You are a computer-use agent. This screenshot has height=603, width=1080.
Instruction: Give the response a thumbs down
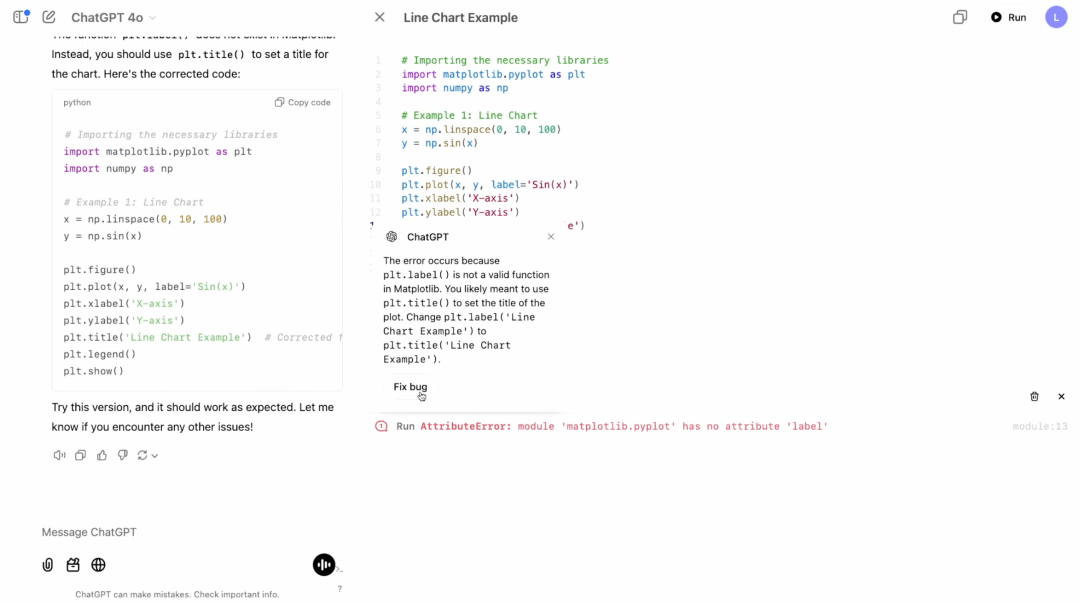122,455
